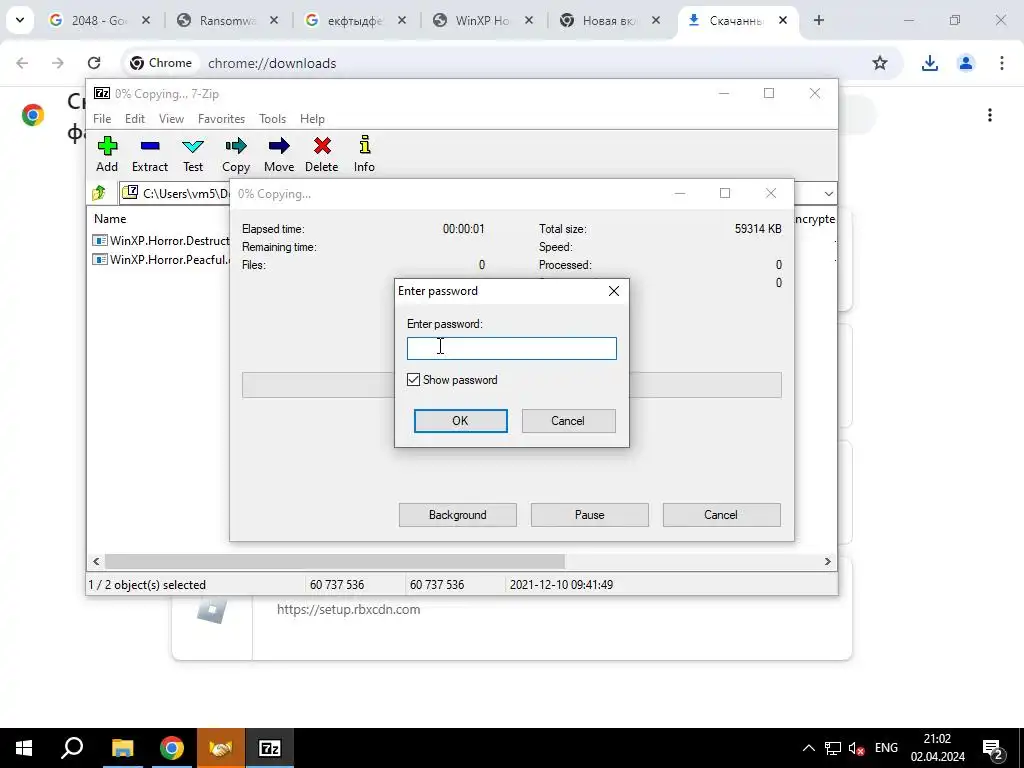Open the Help menu in 7-Zip

tap(312, 119)
